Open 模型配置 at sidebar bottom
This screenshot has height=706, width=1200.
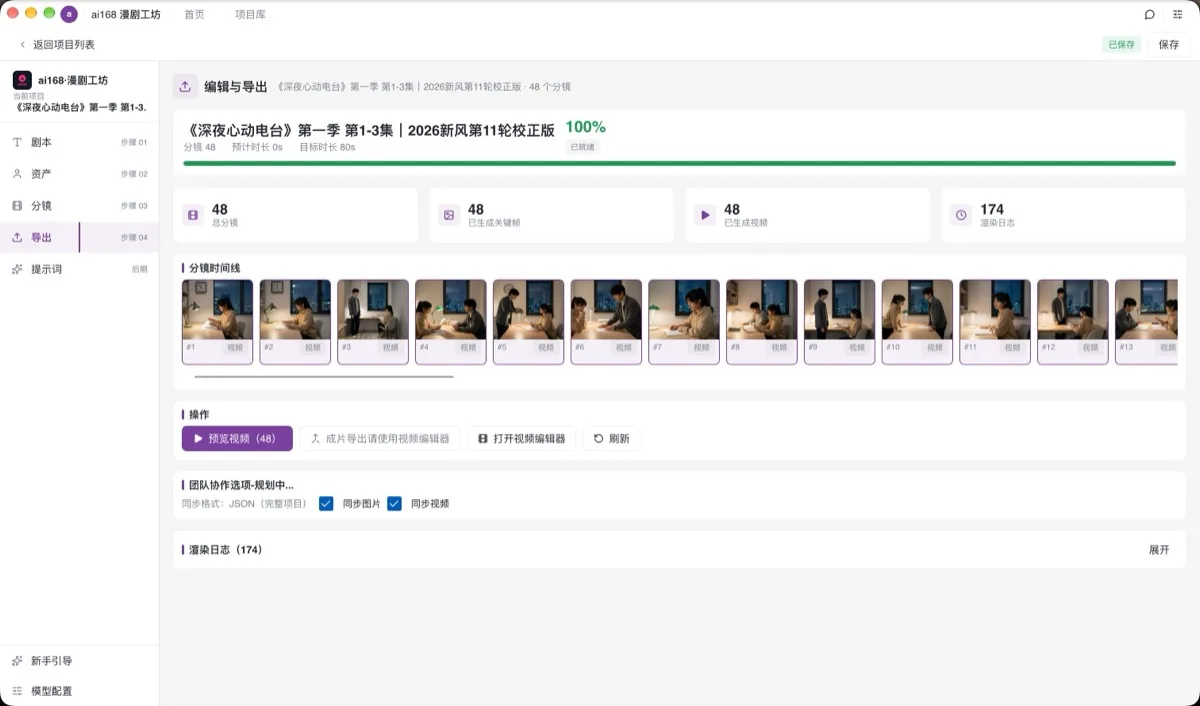pyautogui.click(x=79, y=691)
